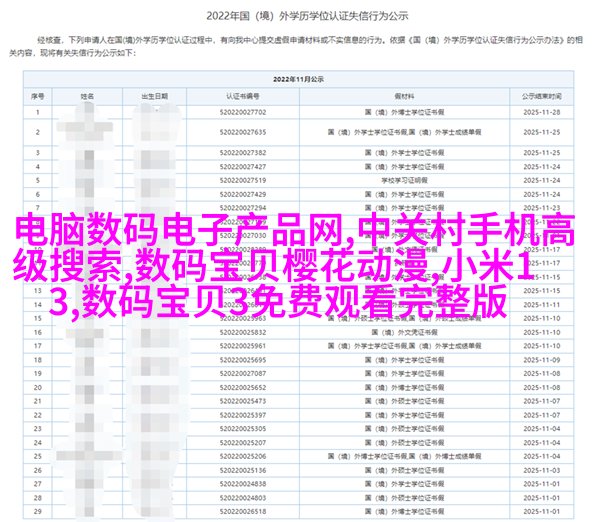
Task: Click the end date 2025-11-28
Action: click(541, 112)
